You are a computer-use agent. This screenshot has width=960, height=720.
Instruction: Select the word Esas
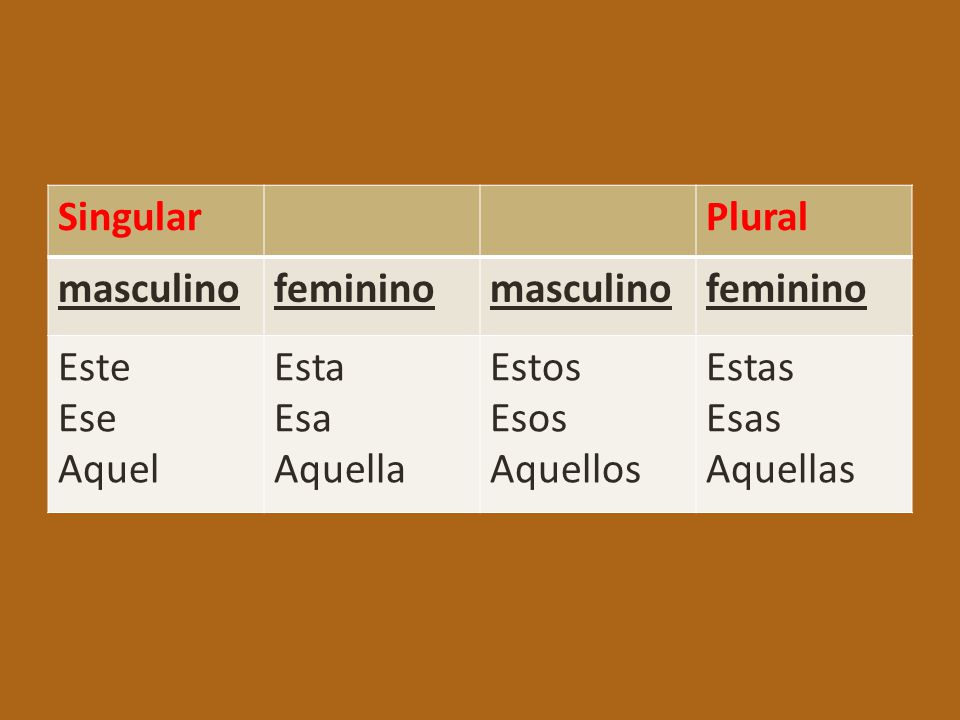pos(744,419)
